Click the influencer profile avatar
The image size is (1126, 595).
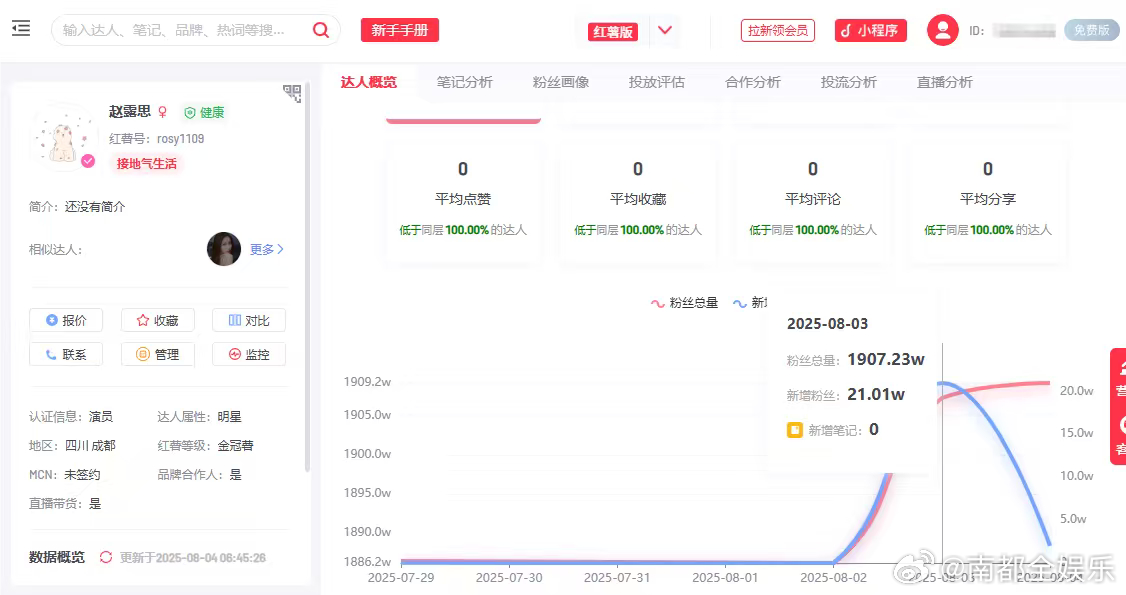(x=64, y=138)
